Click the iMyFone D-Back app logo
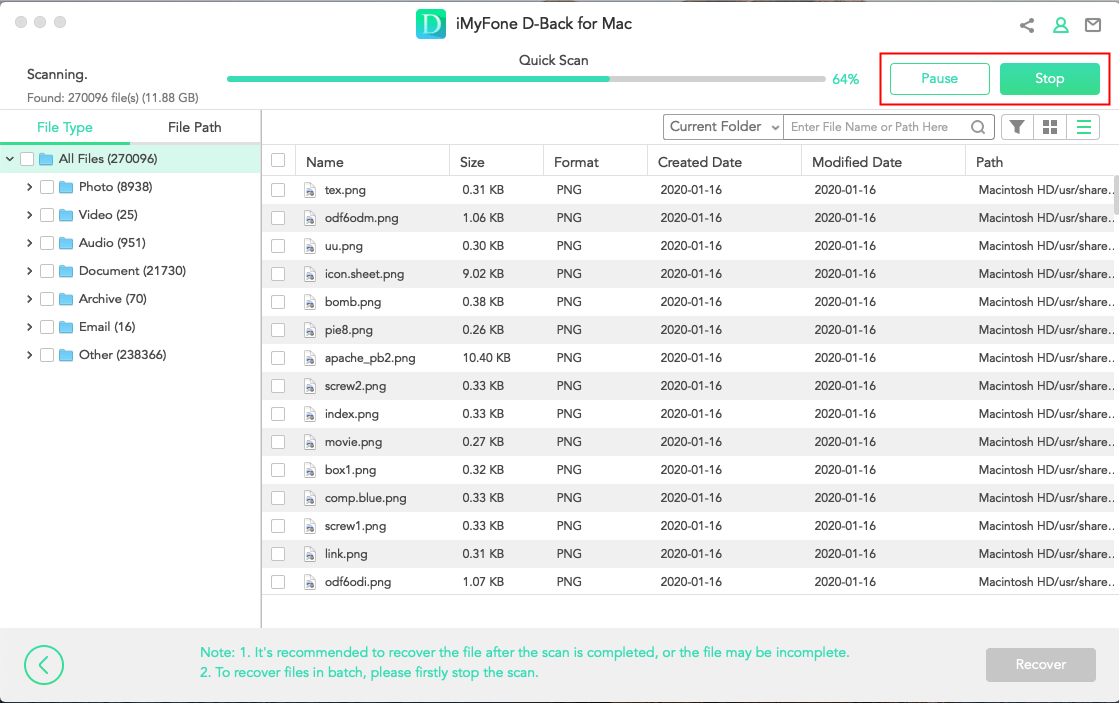This screenshot has width=1119, height=703. (431, 24)
